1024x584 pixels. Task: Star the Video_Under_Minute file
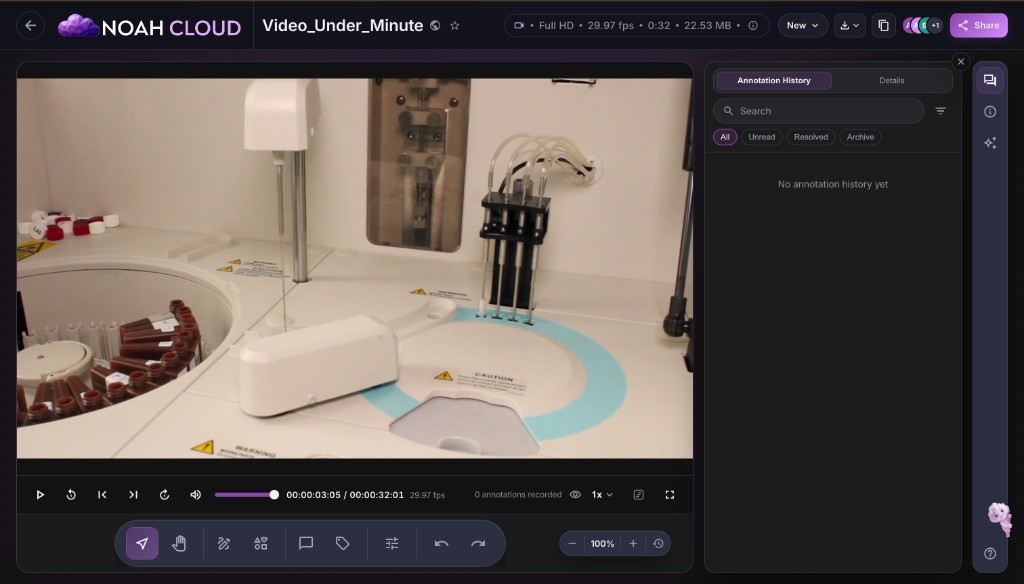(455, 25)
